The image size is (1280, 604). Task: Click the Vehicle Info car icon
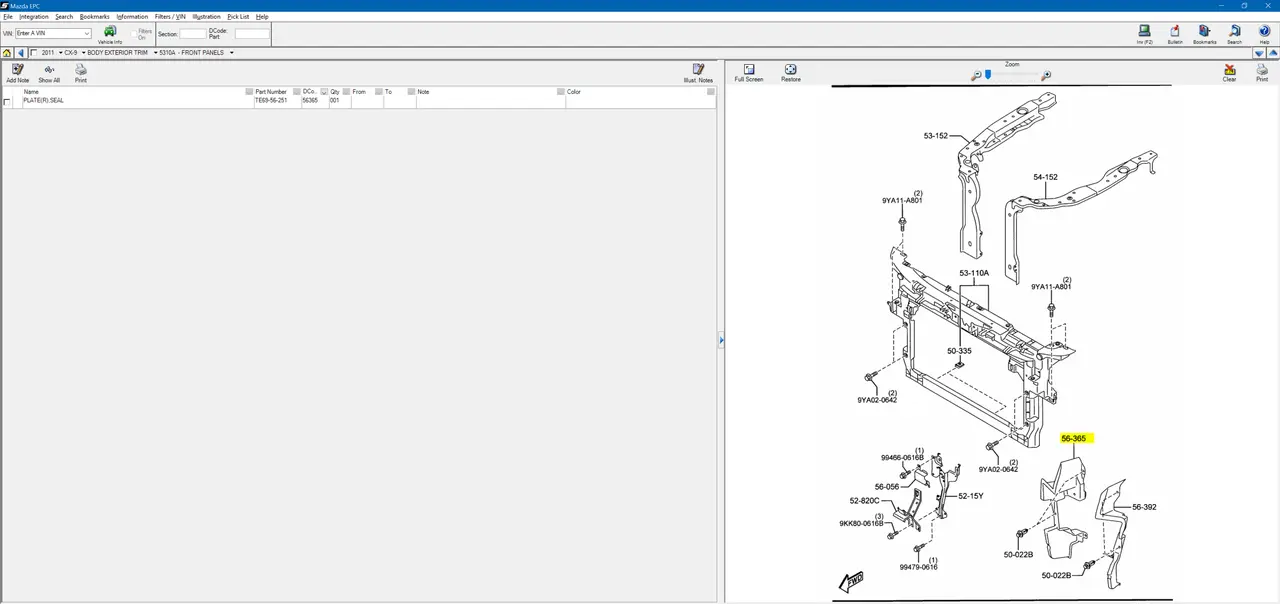pyautogui.click(x=110, y=32)
